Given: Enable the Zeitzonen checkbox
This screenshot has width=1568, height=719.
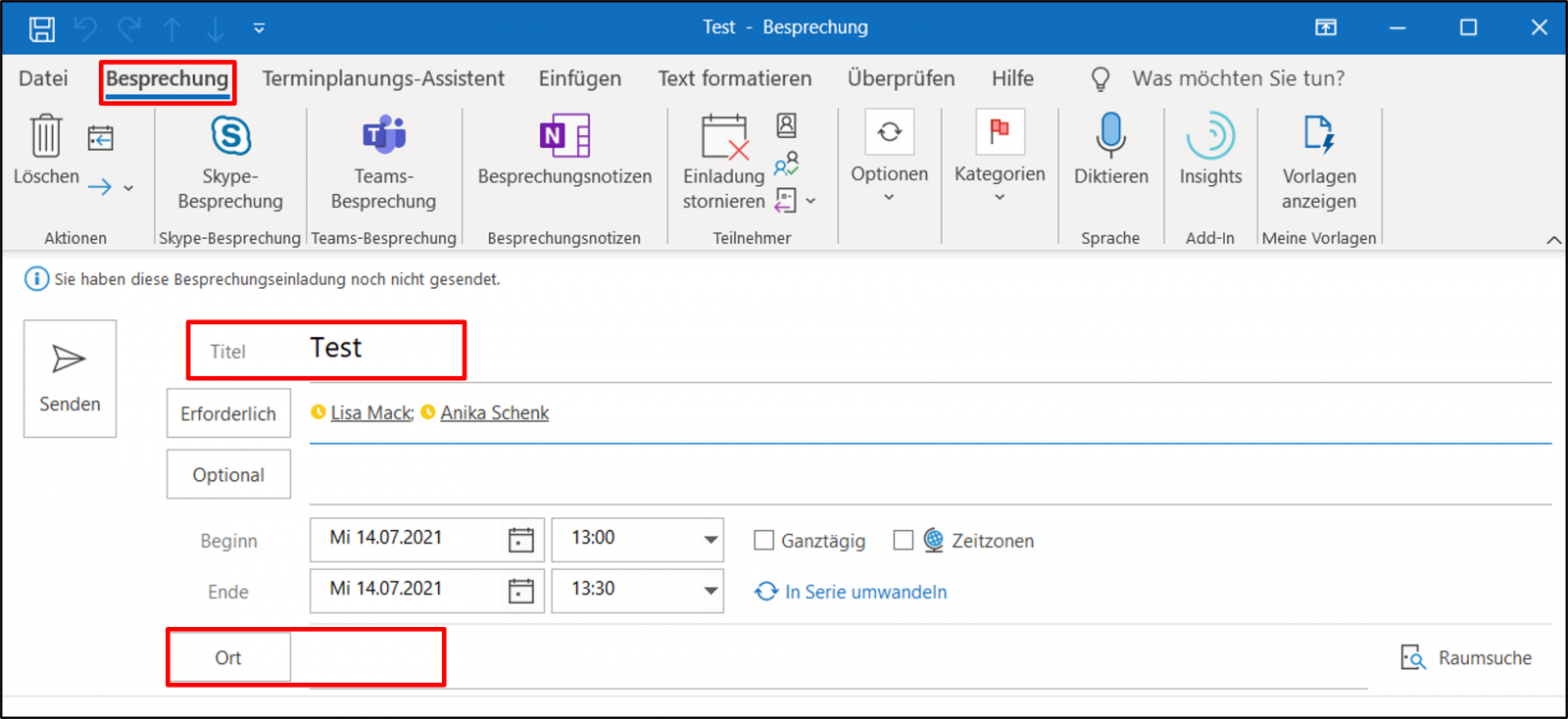Looking at the screenshot, I should pos(904,541).
